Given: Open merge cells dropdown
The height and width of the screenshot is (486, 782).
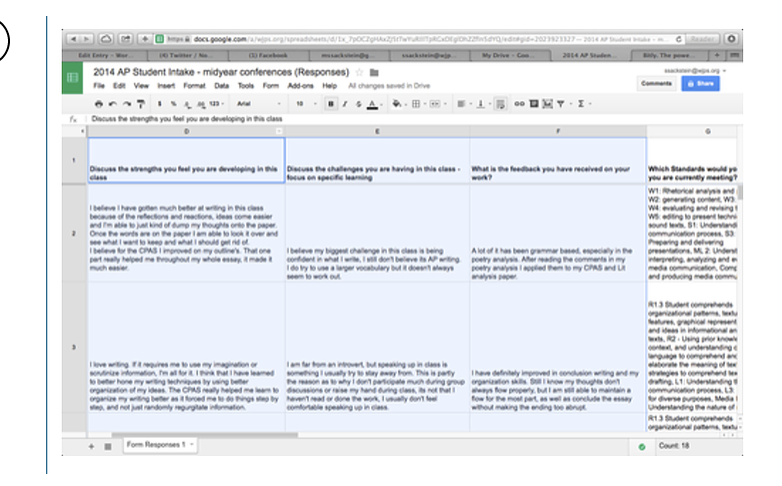Looking at the screenshot, I should 437,104.
